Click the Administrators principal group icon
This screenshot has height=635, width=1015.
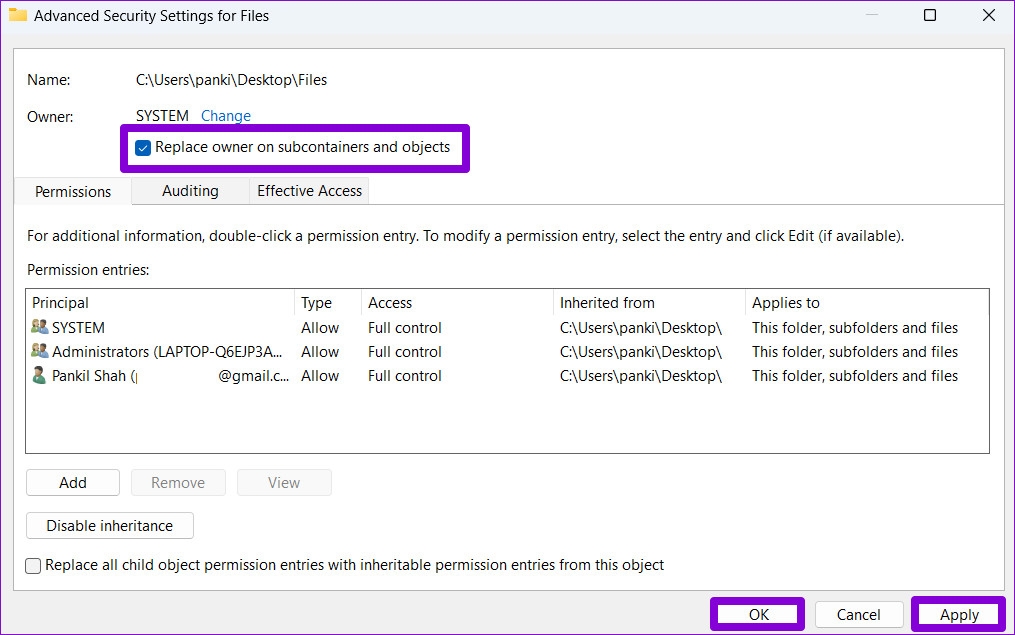[x=39, y=351]
